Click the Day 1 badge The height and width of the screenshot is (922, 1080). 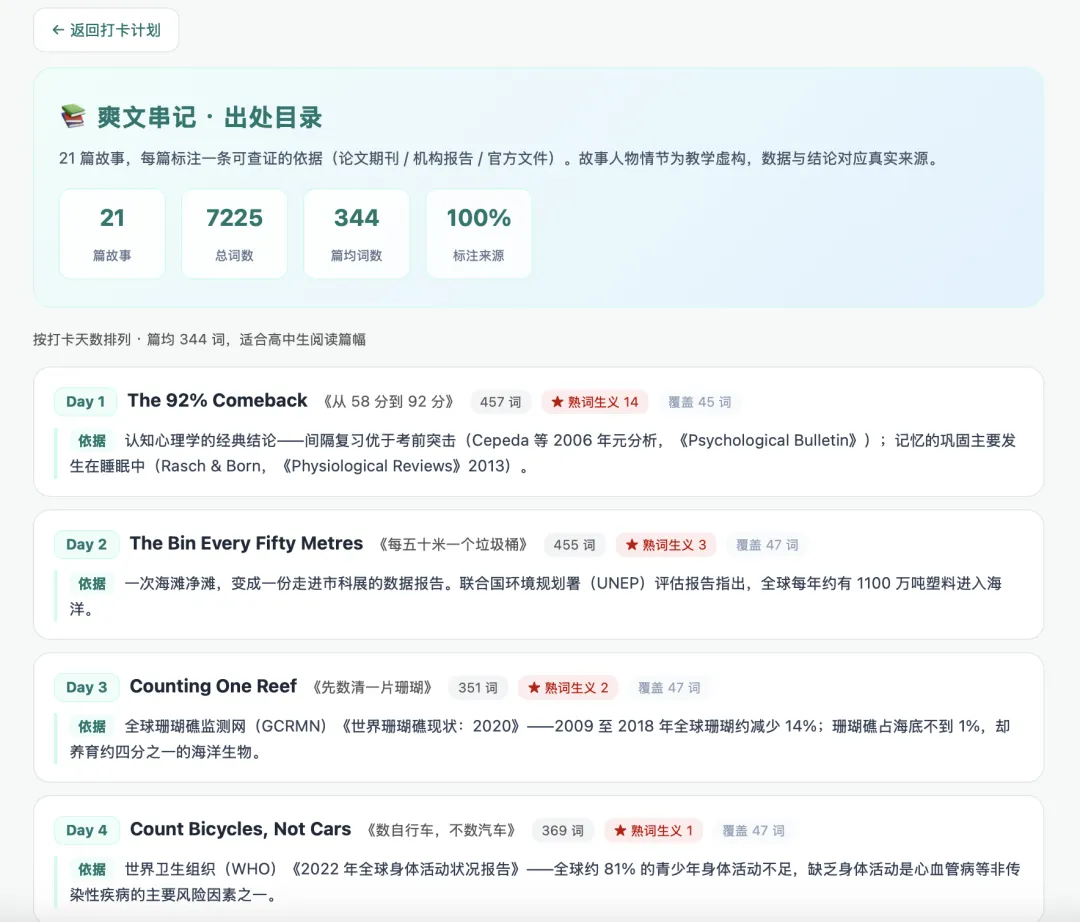[86, 401]
